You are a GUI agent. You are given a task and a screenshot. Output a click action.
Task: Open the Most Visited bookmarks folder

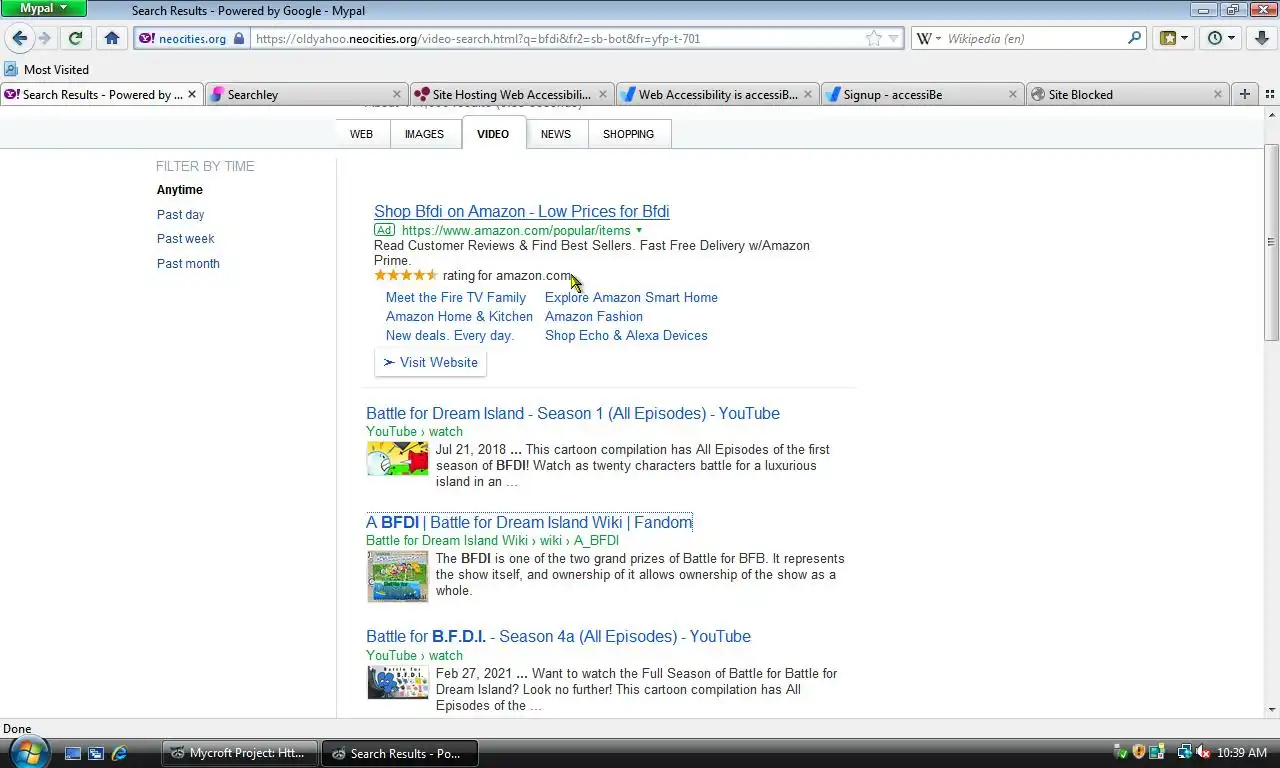tap(46, 69)
